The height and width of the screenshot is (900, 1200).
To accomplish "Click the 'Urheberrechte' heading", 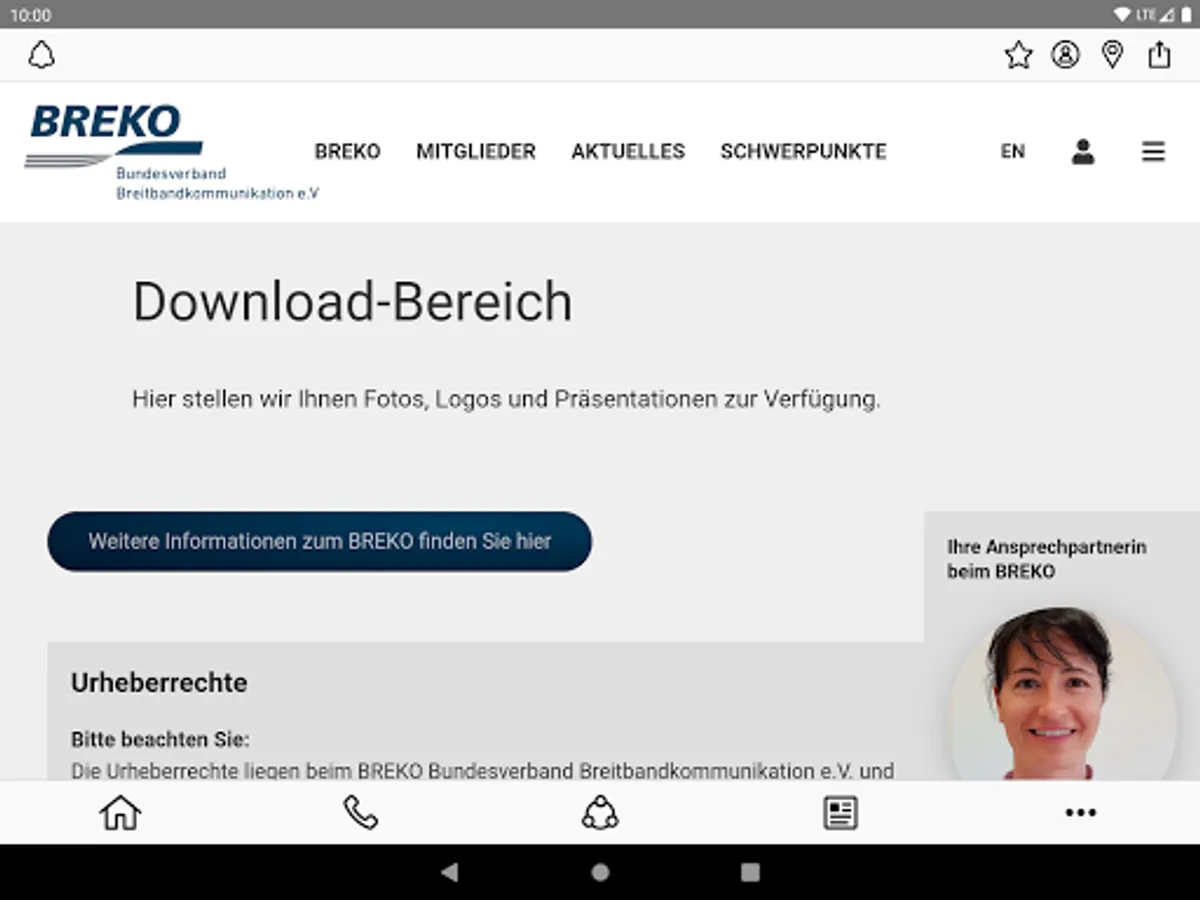I will click(x=159, y=683).
